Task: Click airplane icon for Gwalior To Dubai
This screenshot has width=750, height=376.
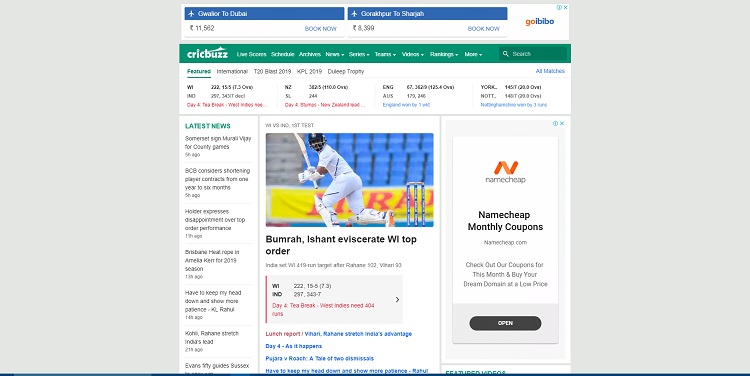Action: point(191,13)
